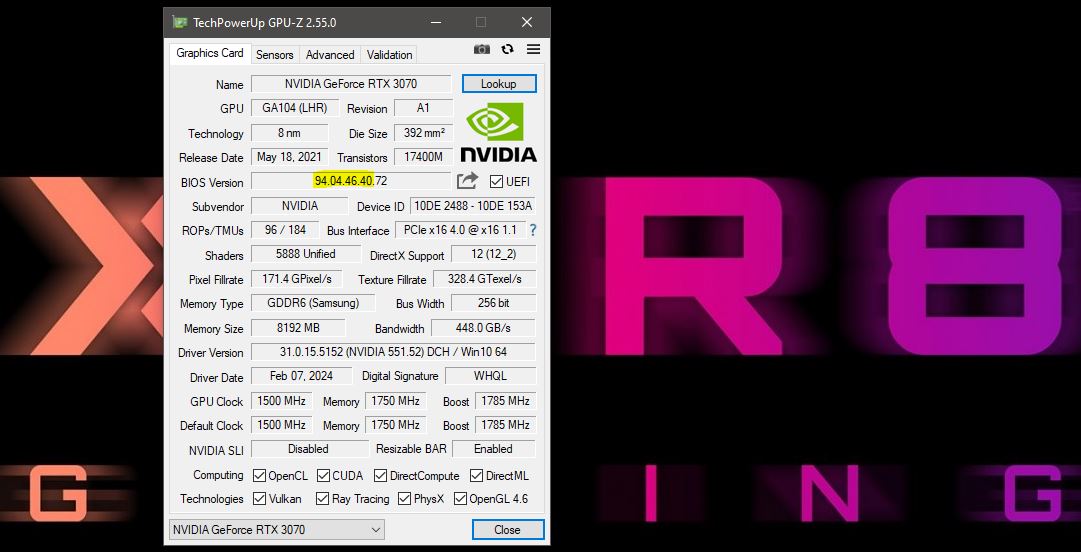Viewport: 1081px width, 552px height.
Task: Click the Memory Type value GDDR6 (Samsung)
Action: [313, 303]
